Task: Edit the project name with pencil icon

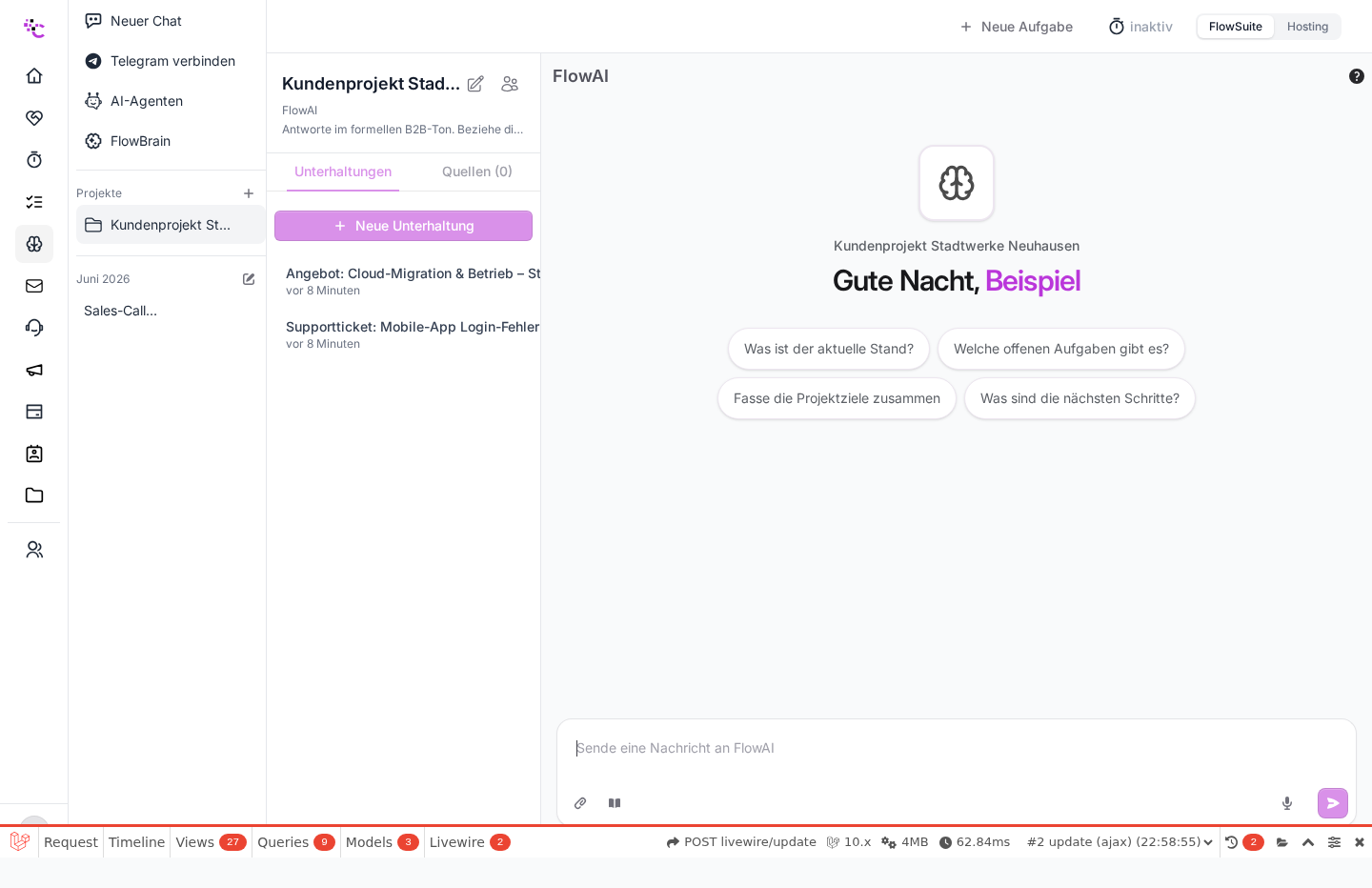Action: point(475,84)
